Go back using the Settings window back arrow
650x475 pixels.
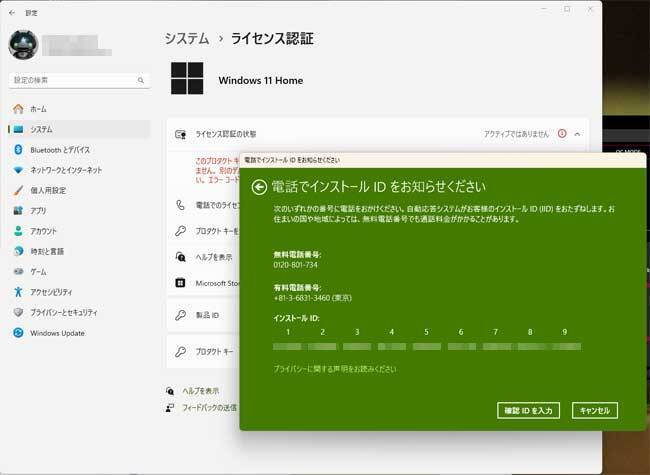coord(12,13)
